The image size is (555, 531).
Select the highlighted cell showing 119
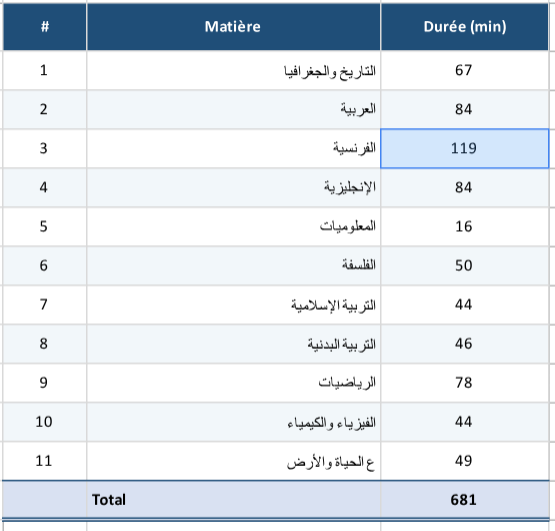465,148
